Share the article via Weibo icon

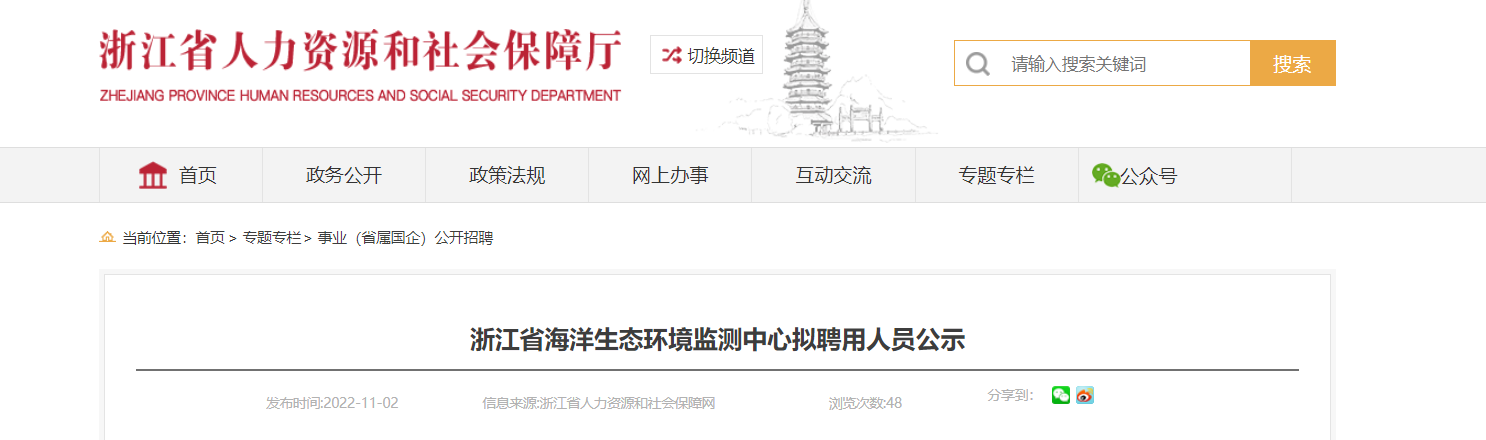pyautogui.click(x=1085, y=395)
